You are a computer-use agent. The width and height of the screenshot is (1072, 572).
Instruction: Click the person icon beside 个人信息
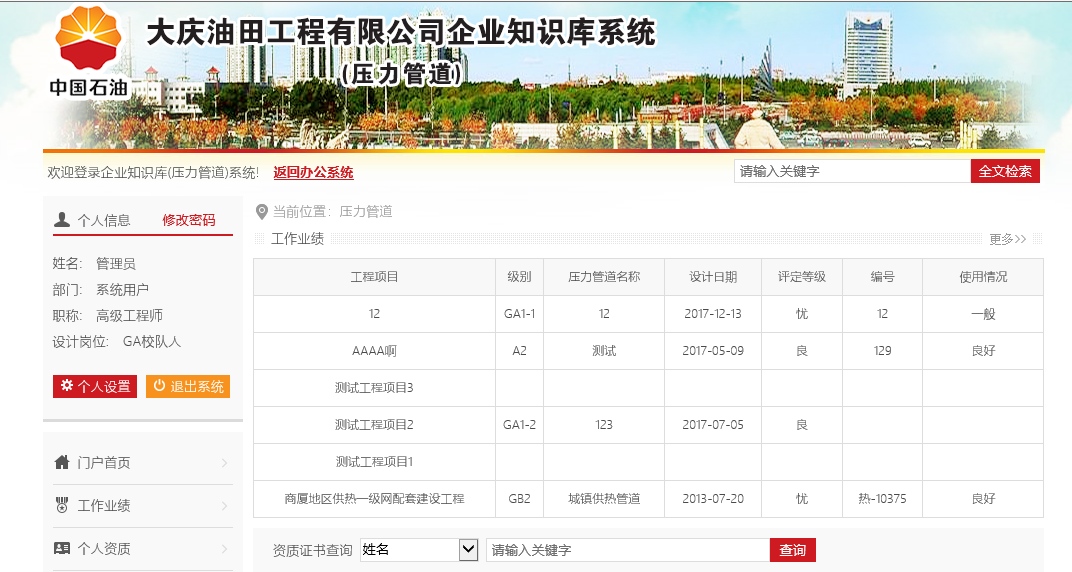pyautogui.click(x=62, y=220)
